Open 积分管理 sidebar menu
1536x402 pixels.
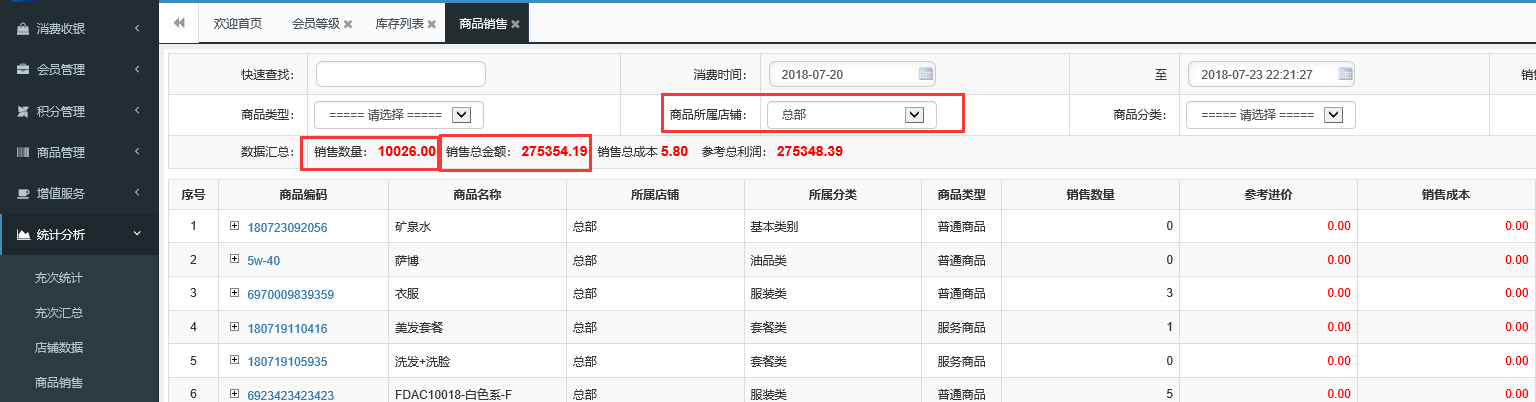click(79, 111)
